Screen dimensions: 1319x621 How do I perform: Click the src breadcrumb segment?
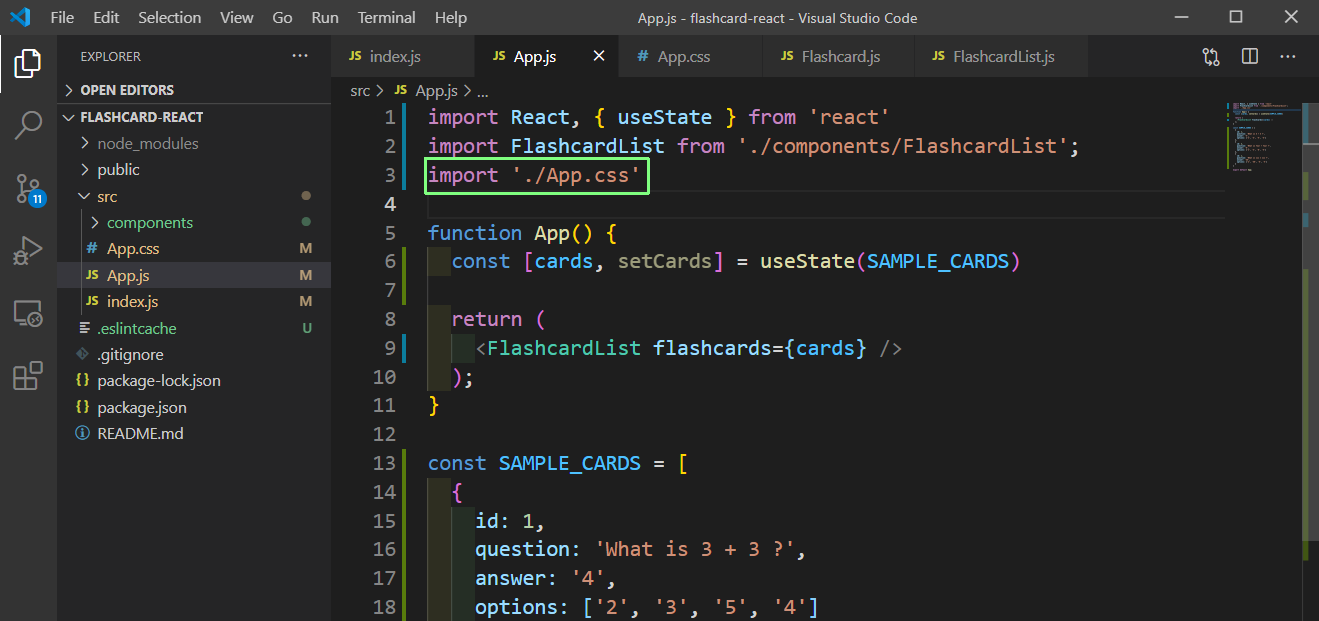coord(360,90)
